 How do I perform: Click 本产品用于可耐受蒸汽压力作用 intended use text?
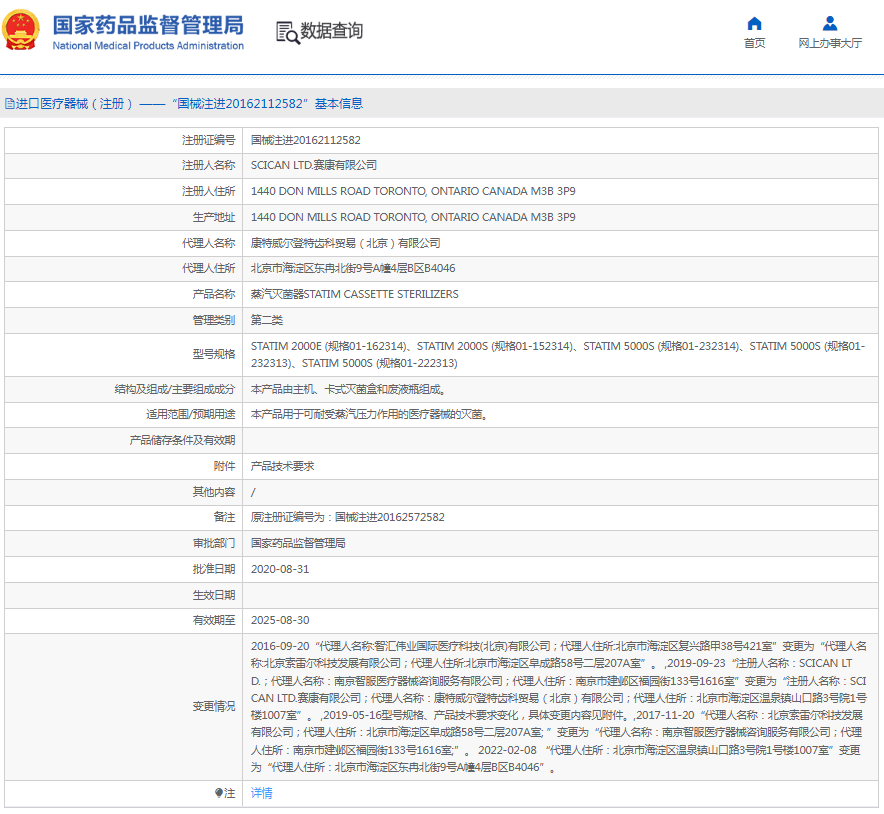tap(369, 414)
